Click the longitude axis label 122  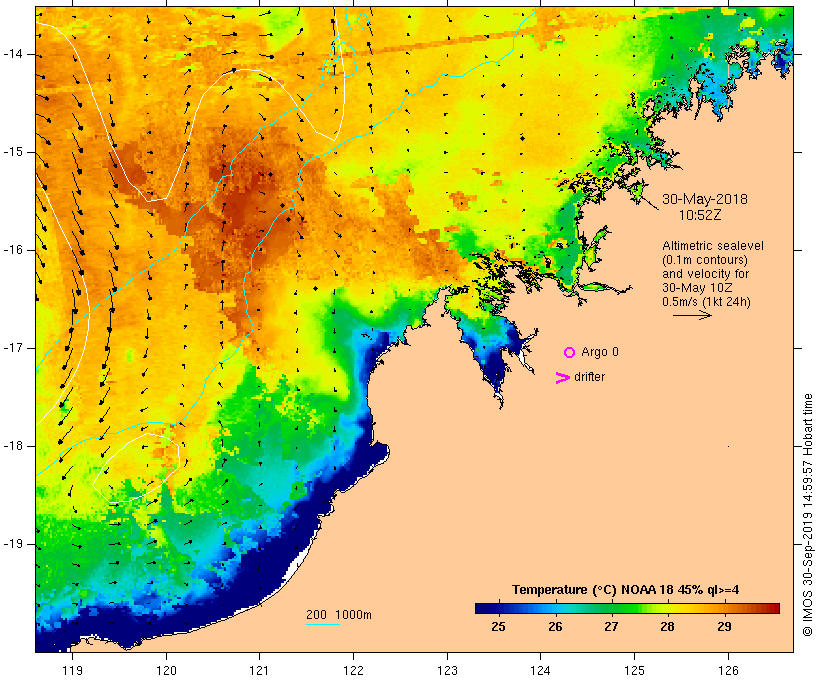coord(353,671)
